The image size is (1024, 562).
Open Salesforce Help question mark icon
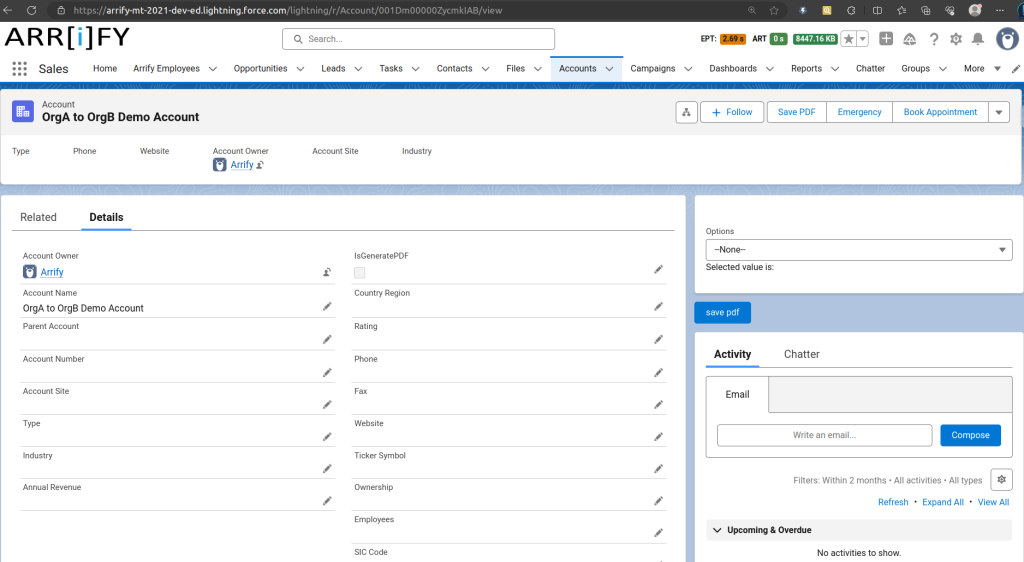tap(934, 39)
